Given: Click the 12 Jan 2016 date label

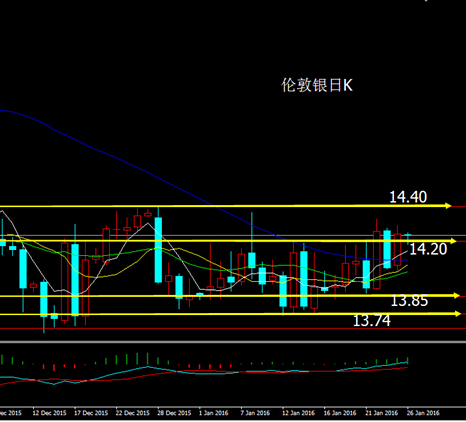Looking at the screenshot, I should pyautogui.click(x=298, y=413).
